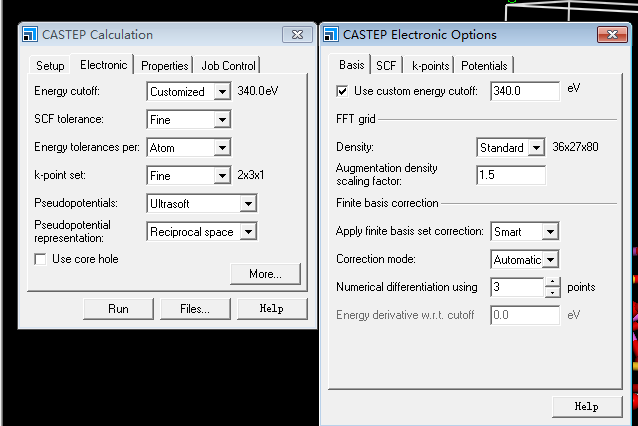Click the Numerical differentiation points field
The image size is (638, 426).
(518, 287)
